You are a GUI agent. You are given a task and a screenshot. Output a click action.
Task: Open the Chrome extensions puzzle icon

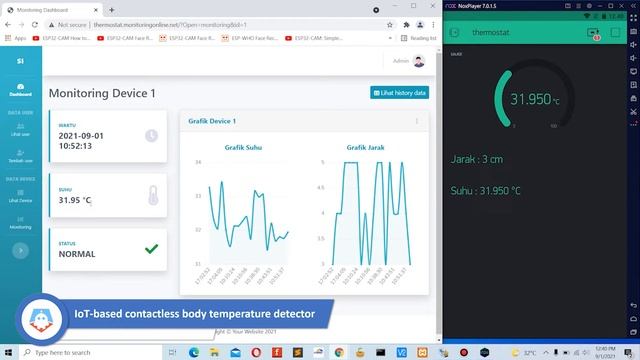point(406,25)
